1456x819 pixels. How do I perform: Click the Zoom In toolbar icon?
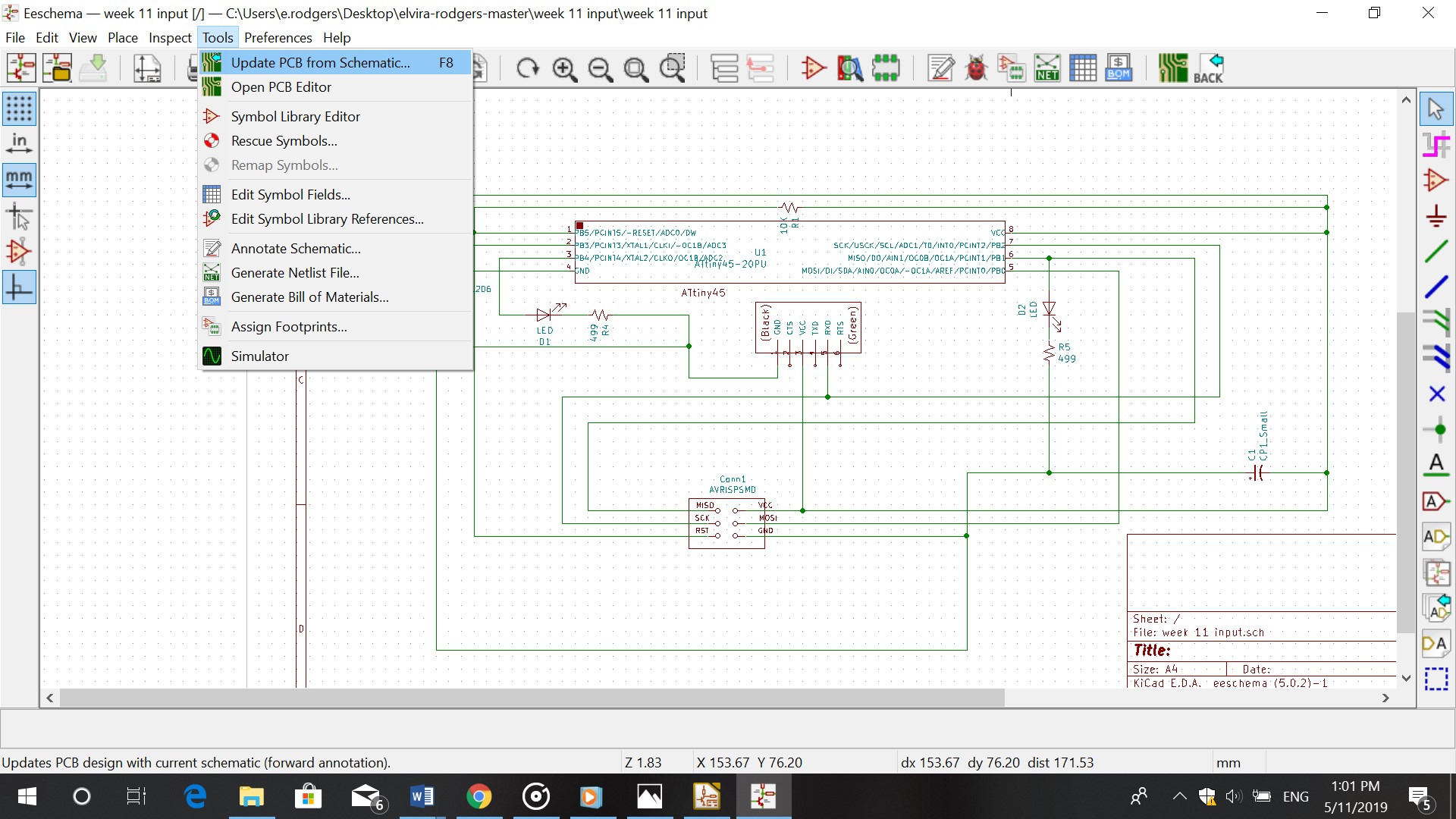(564, 69)
